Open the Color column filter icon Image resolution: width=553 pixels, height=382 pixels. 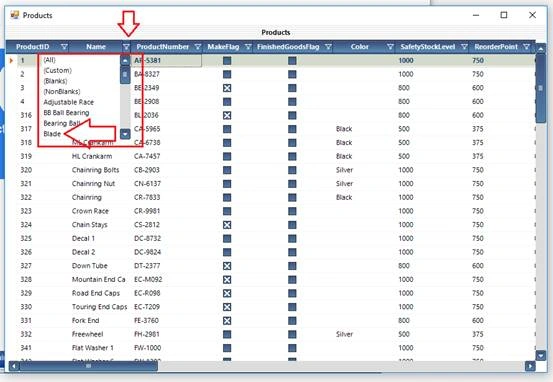click(390, 47)
